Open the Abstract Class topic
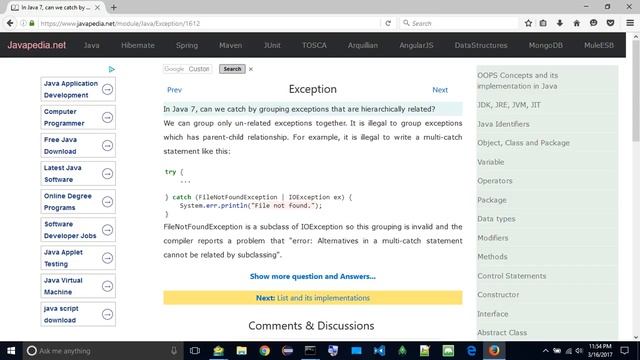The width and height of the screenshot is (640, 360). pos(502,333)
